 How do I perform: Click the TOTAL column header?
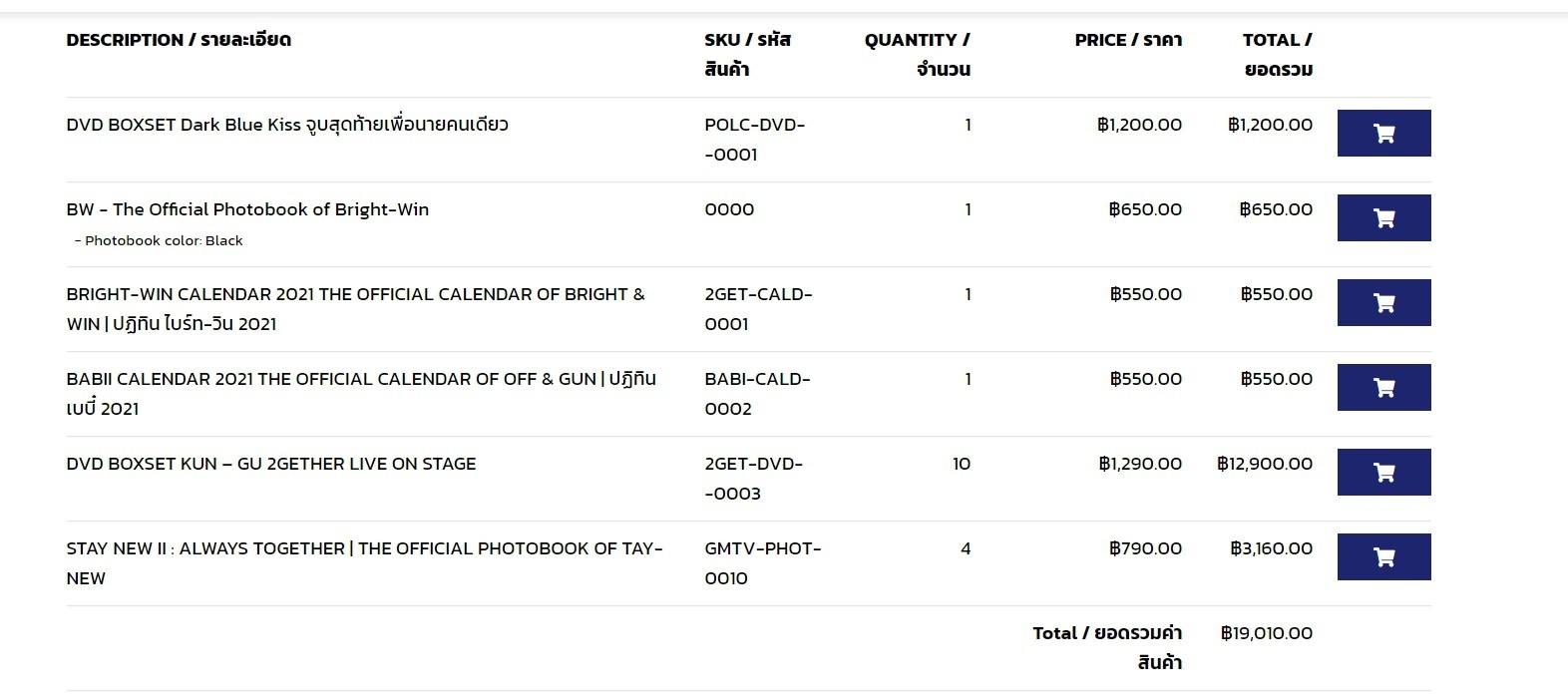(x=1278, y=55)
